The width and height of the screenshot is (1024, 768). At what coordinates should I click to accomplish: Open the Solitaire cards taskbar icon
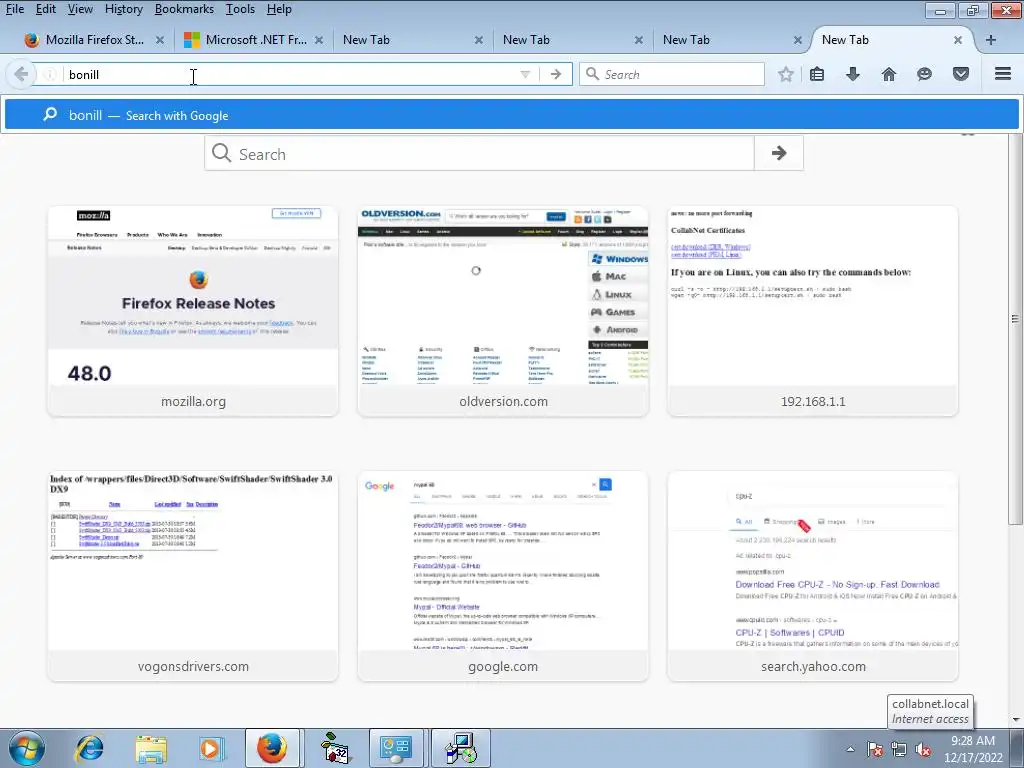pyautogui.click(x=336, y=748)
